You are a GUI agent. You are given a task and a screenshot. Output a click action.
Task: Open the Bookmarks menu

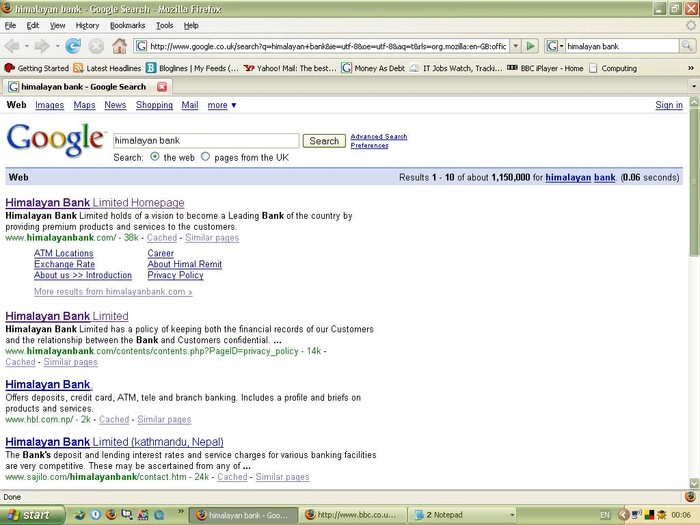127,25
